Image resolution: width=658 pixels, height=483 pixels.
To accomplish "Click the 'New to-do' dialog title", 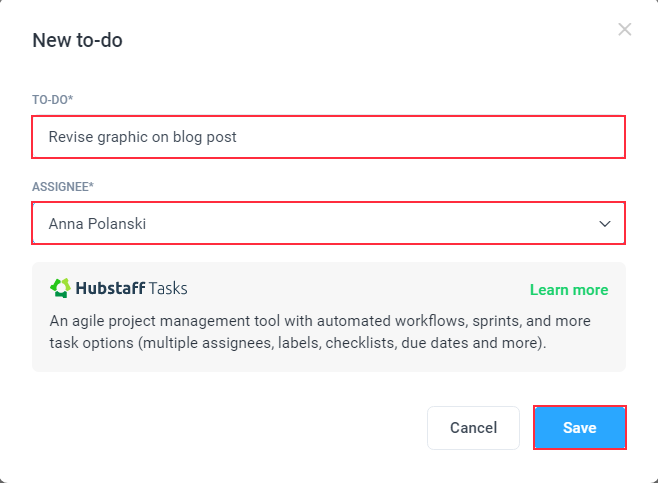I will (x=78, y=40).
